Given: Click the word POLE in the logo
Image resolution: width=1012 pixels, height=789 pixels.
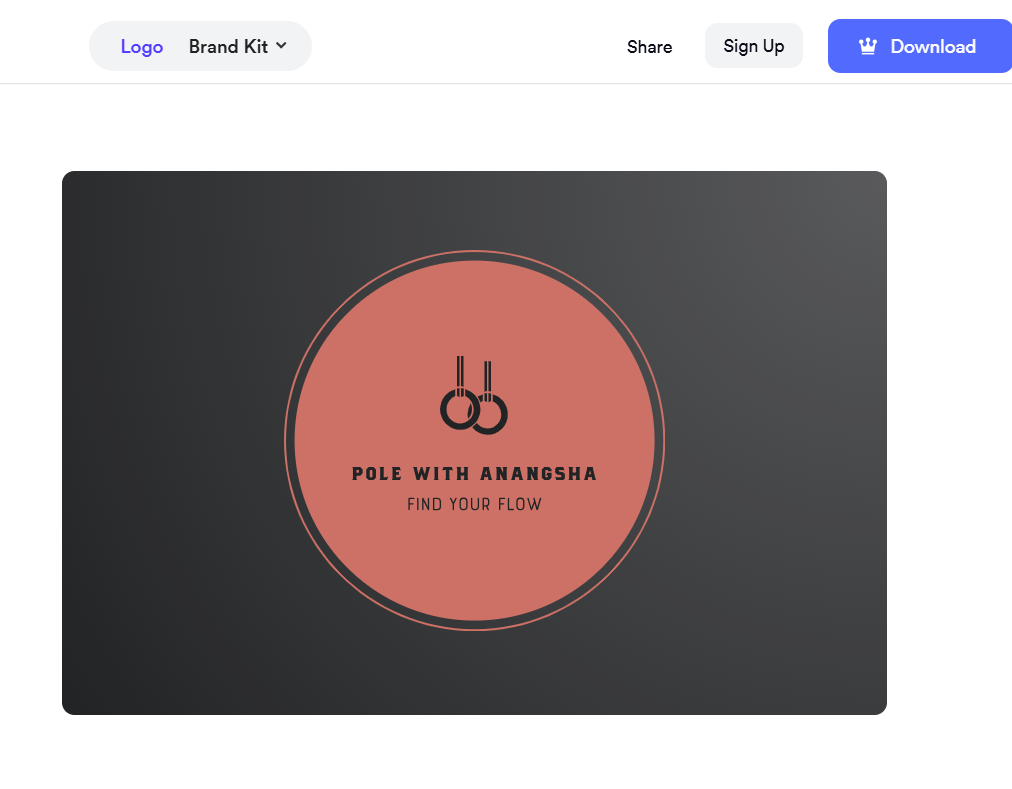Looking at the screenshot, I should pyautogui.click(x=377, y=473).
